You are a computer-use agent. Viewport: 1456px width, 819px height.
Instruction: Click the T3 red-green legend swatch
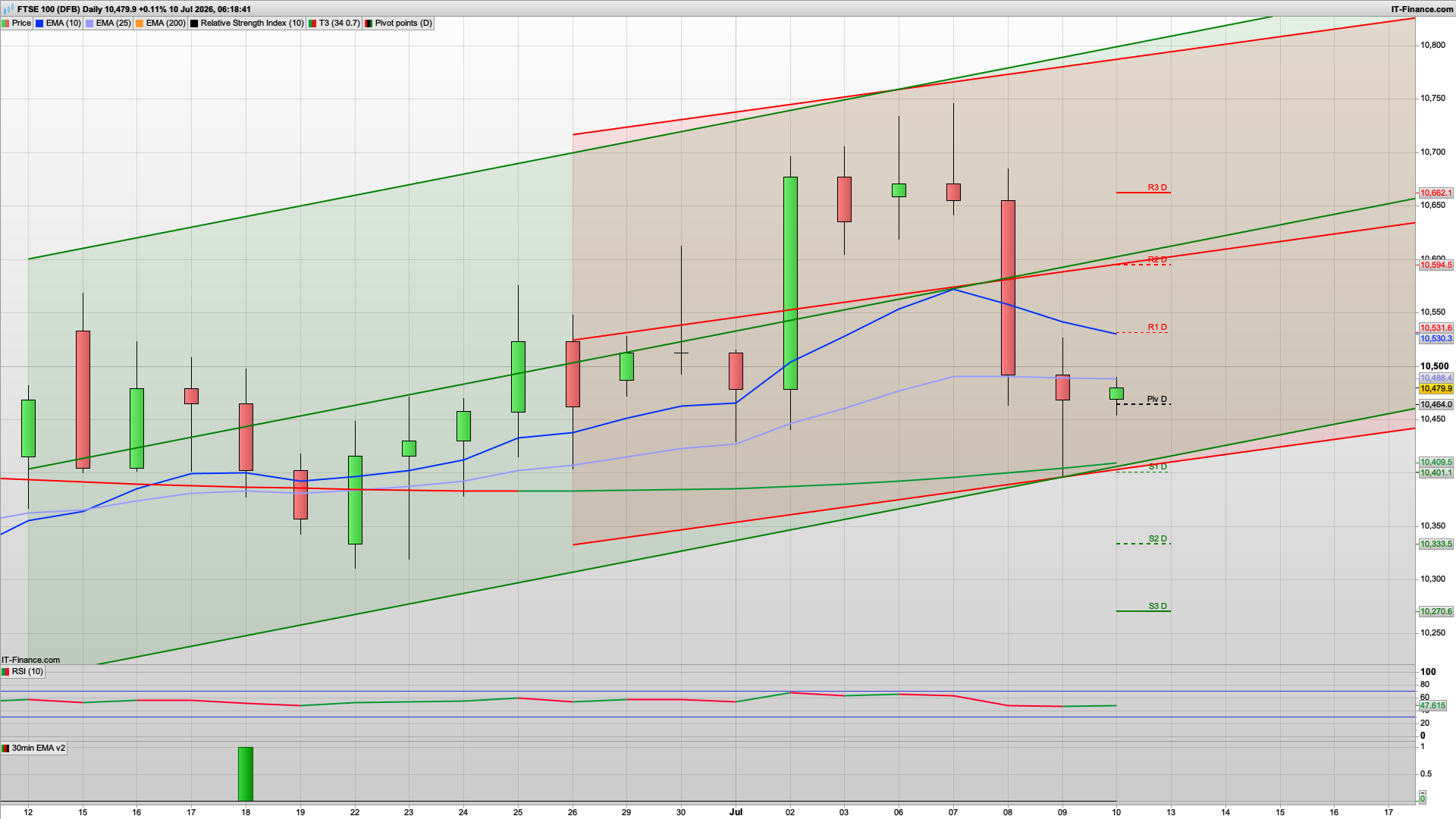[312, 24]
